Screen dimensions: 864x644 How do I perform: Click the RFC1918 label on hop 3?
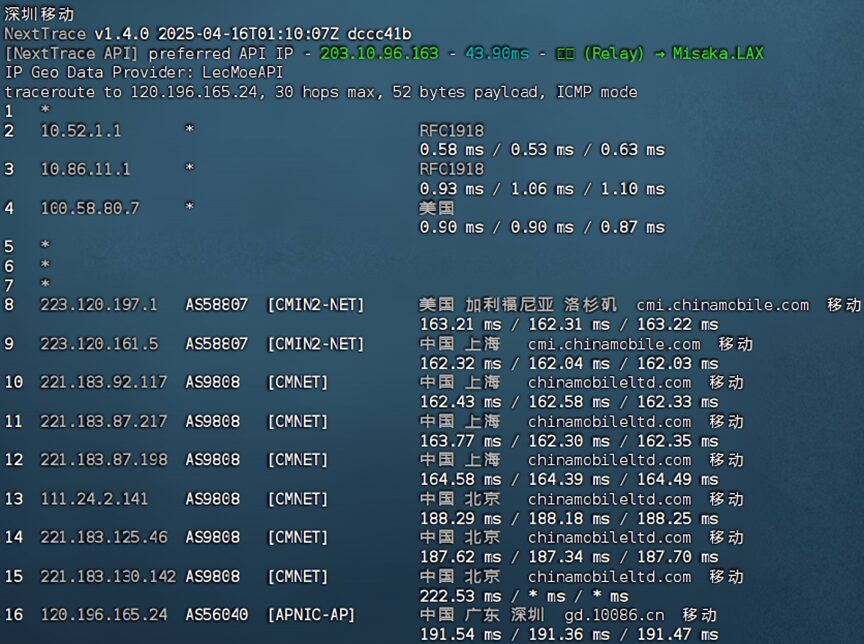coord(451,169)
